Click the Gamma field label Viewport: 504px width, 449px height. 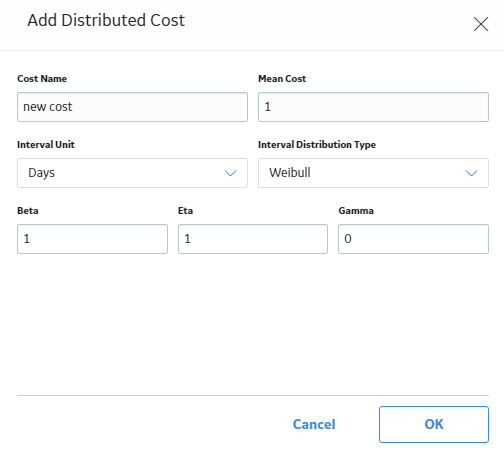356,211
